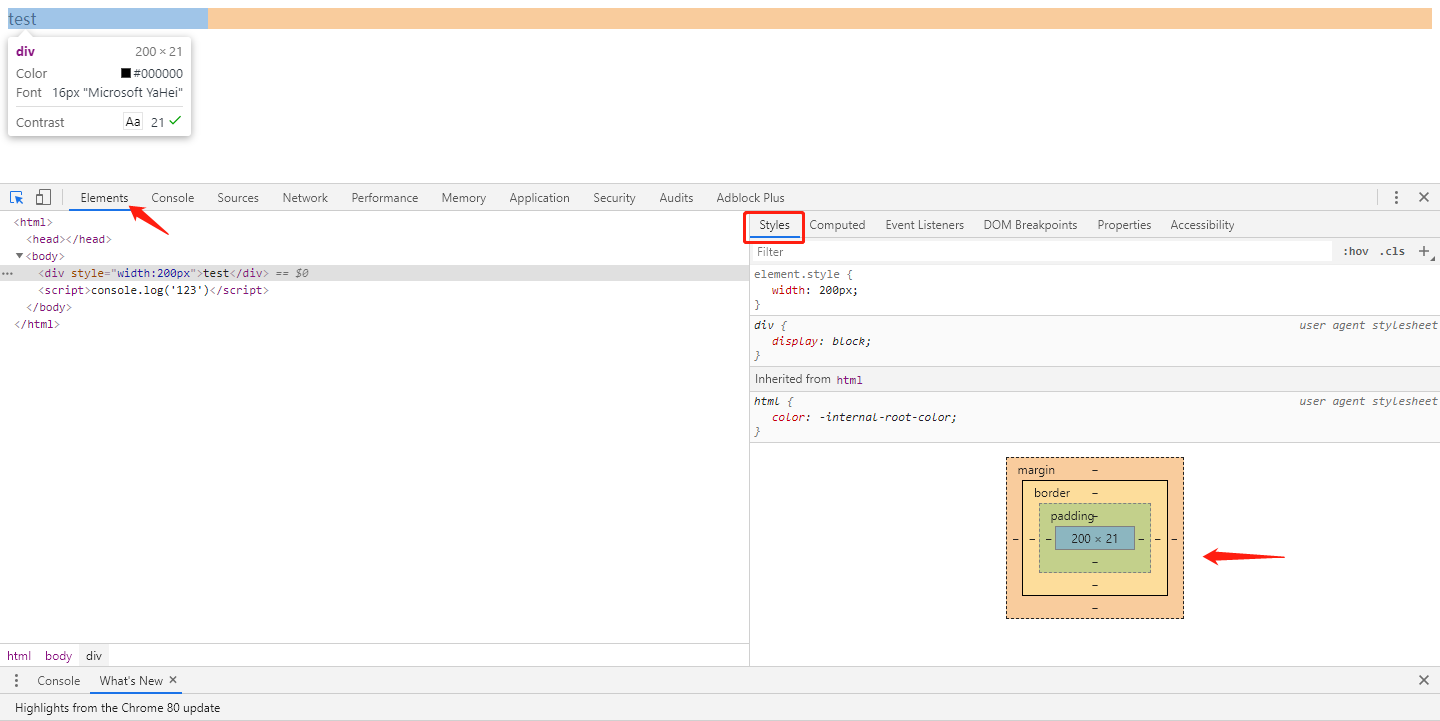Select the closing /body tag row

(x=49, y=307)
